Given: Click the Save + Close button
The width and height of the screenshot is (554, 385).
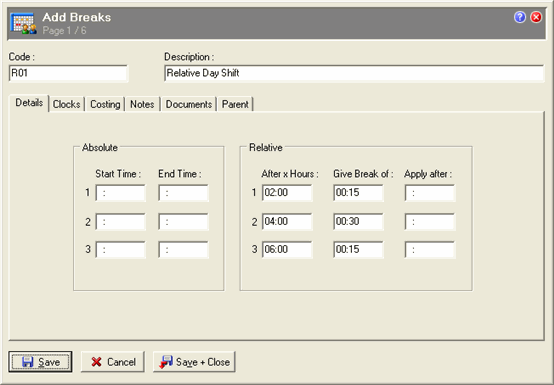Looking at the screenshot, I should click(x=194, y=362).
